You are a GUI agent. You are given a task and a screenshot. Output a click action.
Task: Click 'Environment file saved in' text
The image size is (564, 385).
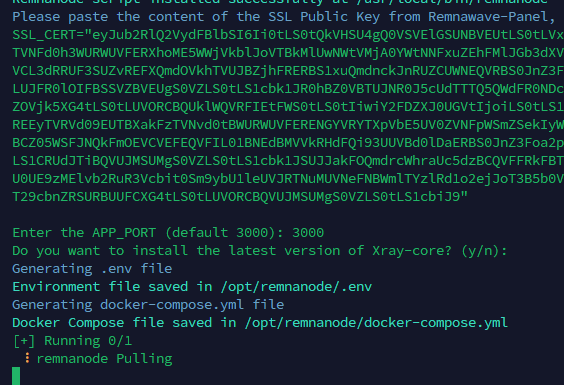112,287
